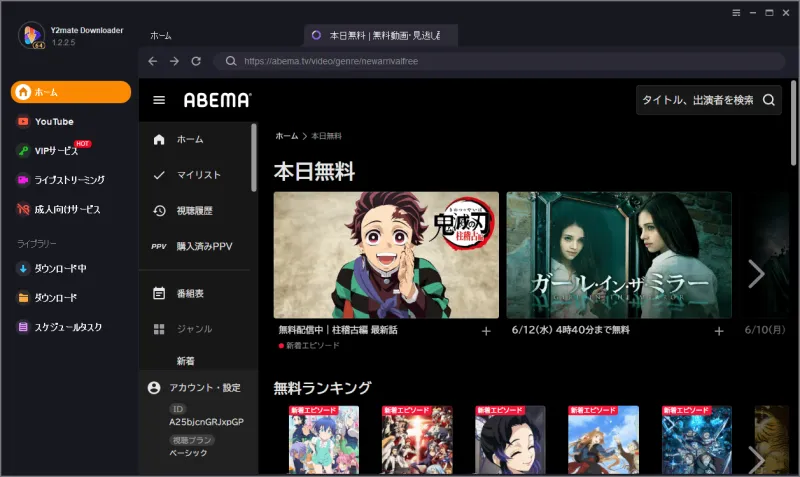Click the address bar magnifier icon
800x477 pixels.
coord(231,61)
